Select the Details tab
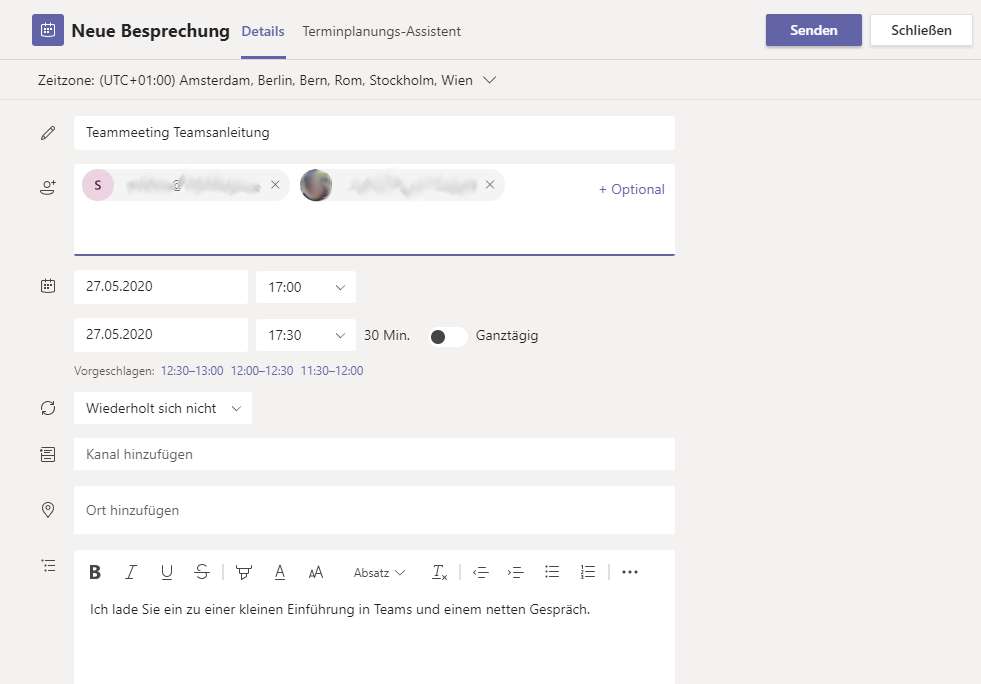 point(263,31)
